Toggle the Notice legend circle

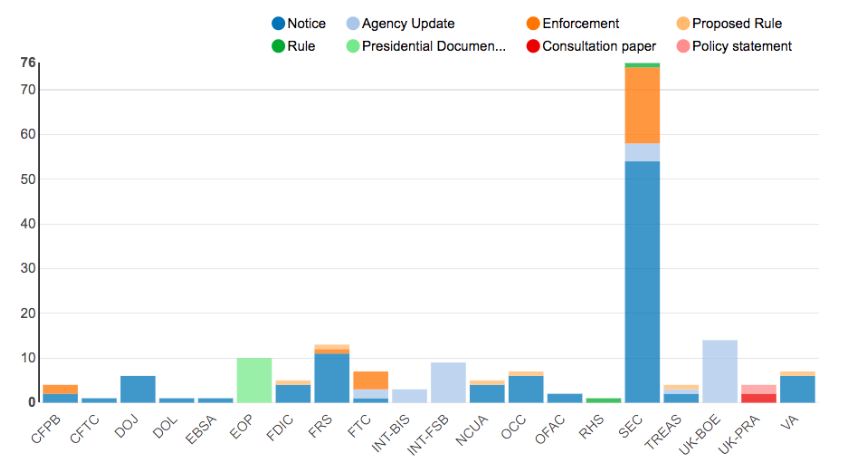(x=278, y=24)
